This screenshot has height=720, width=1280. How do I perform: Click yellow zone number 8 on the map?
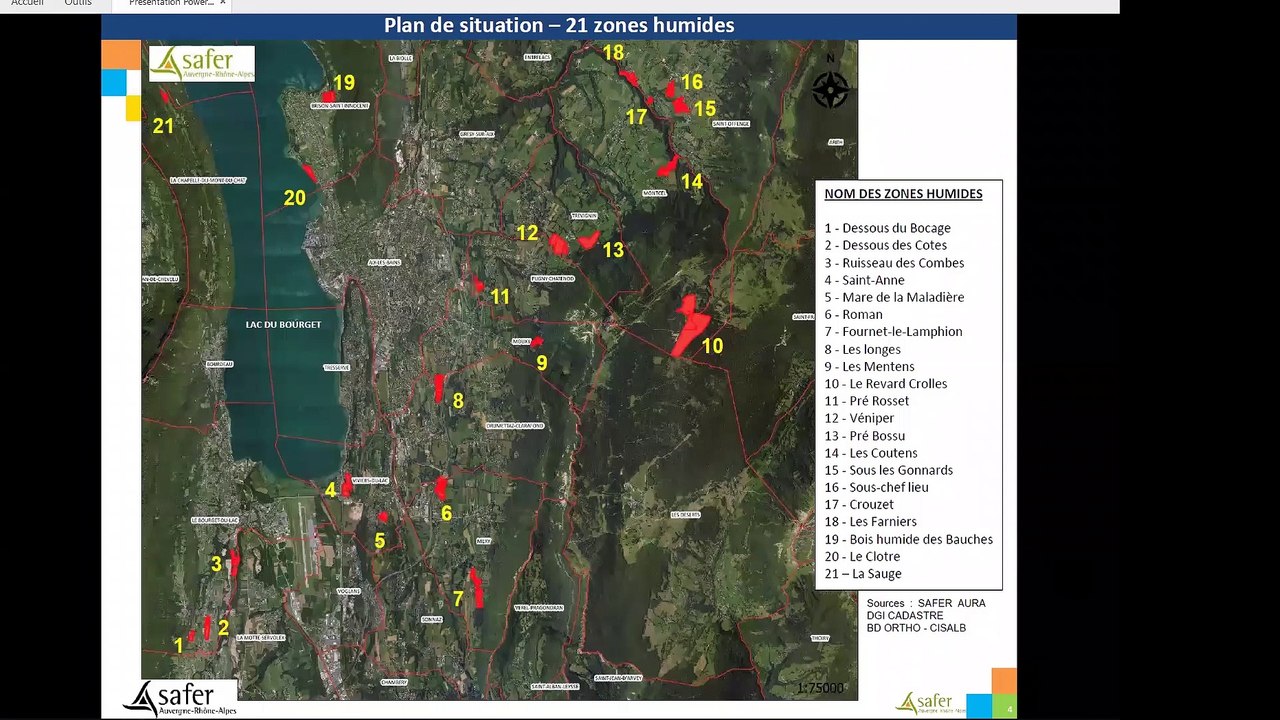coord(458,401)
